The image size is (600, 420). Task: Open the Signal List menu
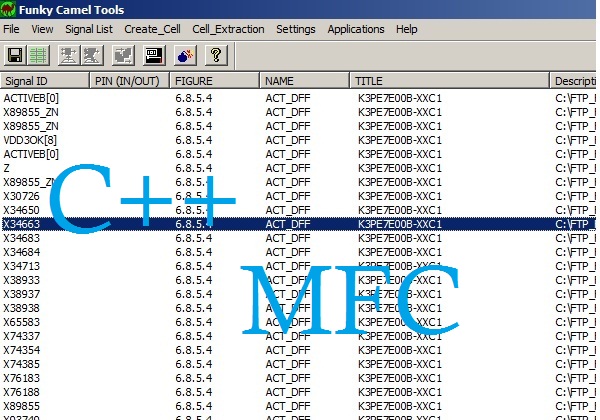point(89,29)
